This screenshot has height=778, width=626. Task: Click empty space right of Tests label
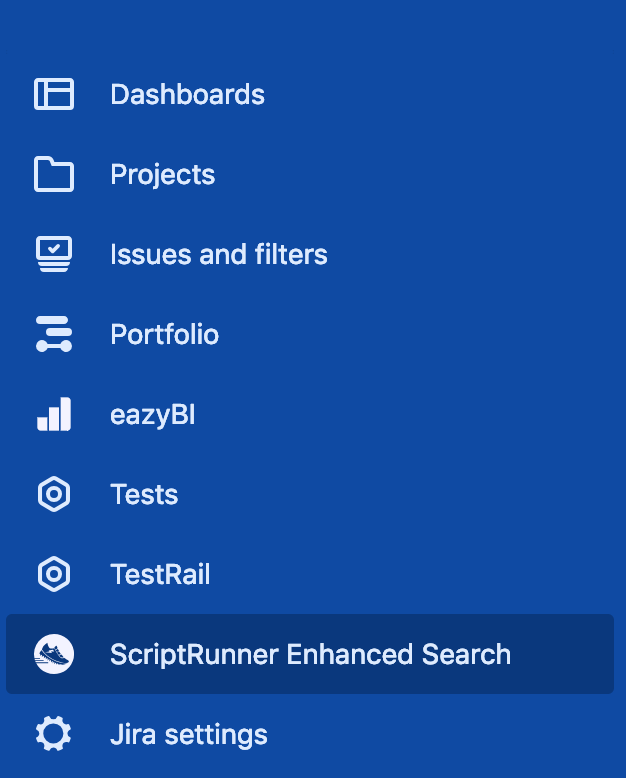click(397, 494)
